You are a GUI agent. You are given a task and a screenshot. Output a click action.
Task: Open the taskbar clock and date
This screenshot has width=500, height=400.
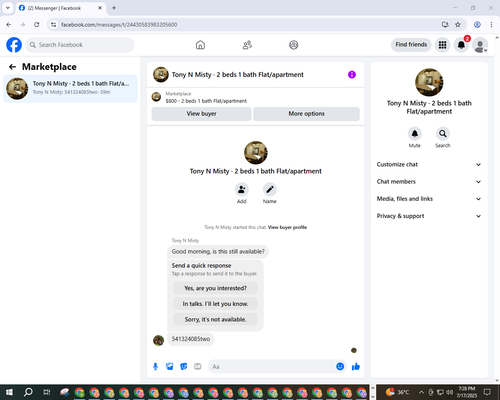coord(467,392)
